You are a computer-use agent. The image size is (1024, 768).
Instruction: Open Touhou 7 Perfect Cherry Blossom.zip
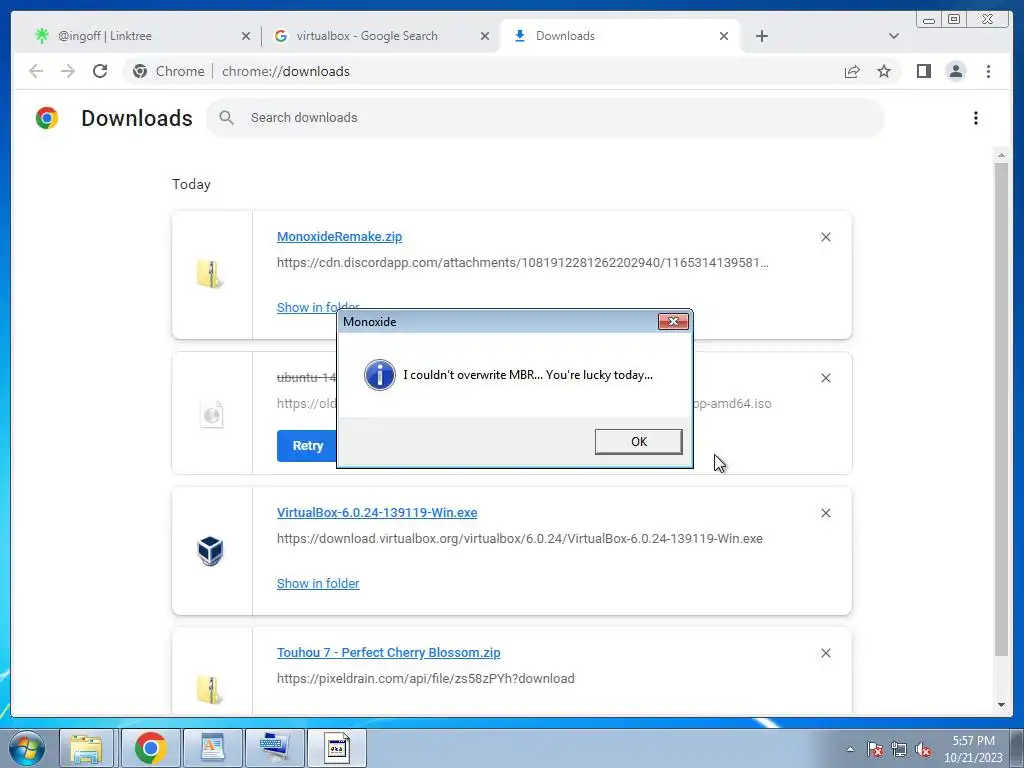pos(389,652)
